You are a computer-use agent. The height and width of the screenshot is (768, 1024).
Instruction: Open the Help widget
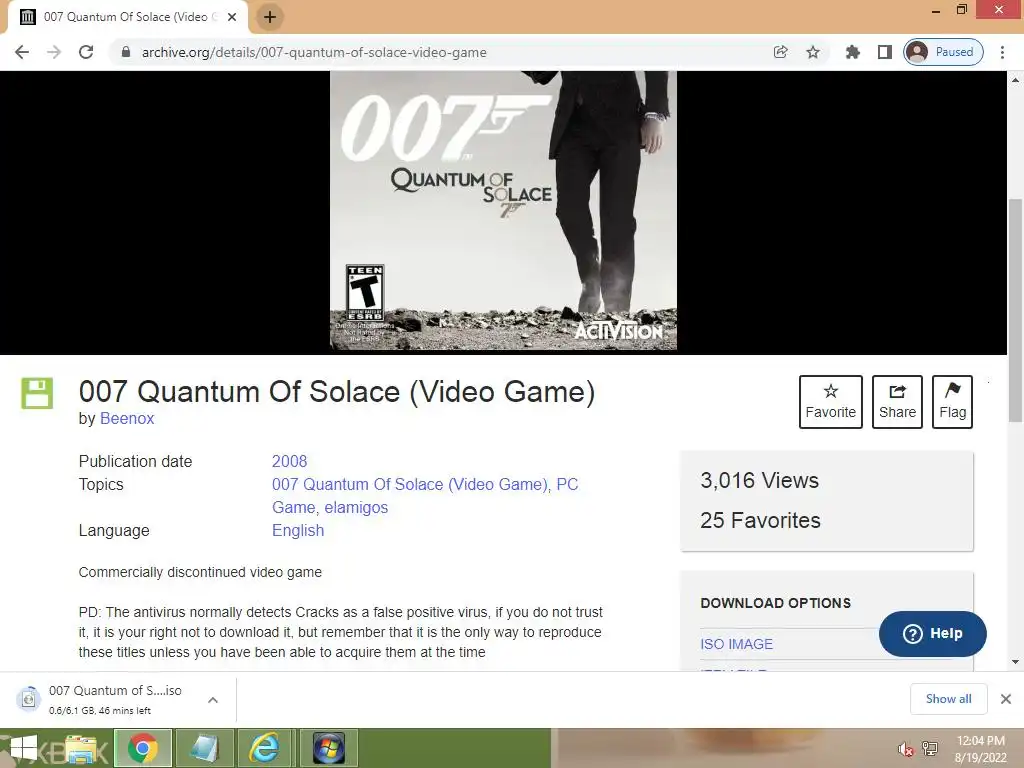933,633
